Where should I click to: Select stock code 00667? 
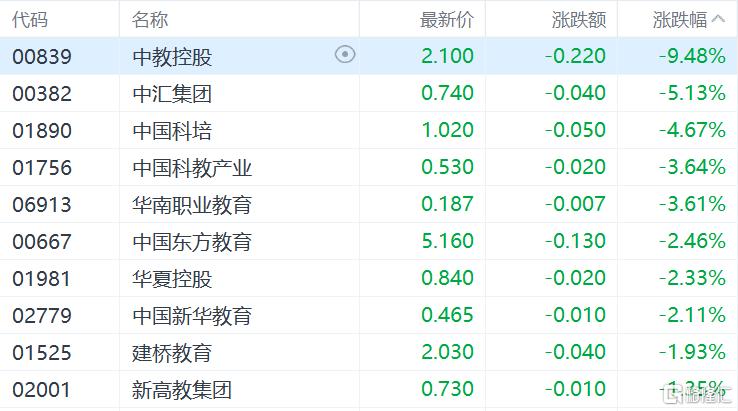(42, 242)
